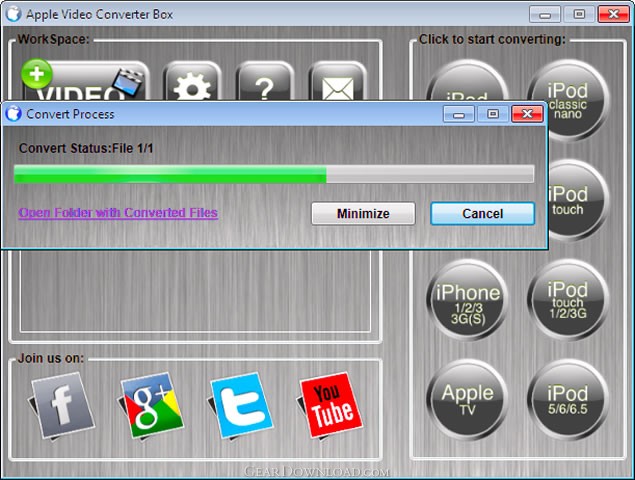Viewport: 635px width, 480px height.
Task: Open the YouTube icon
Action: (x=330, y=406)
